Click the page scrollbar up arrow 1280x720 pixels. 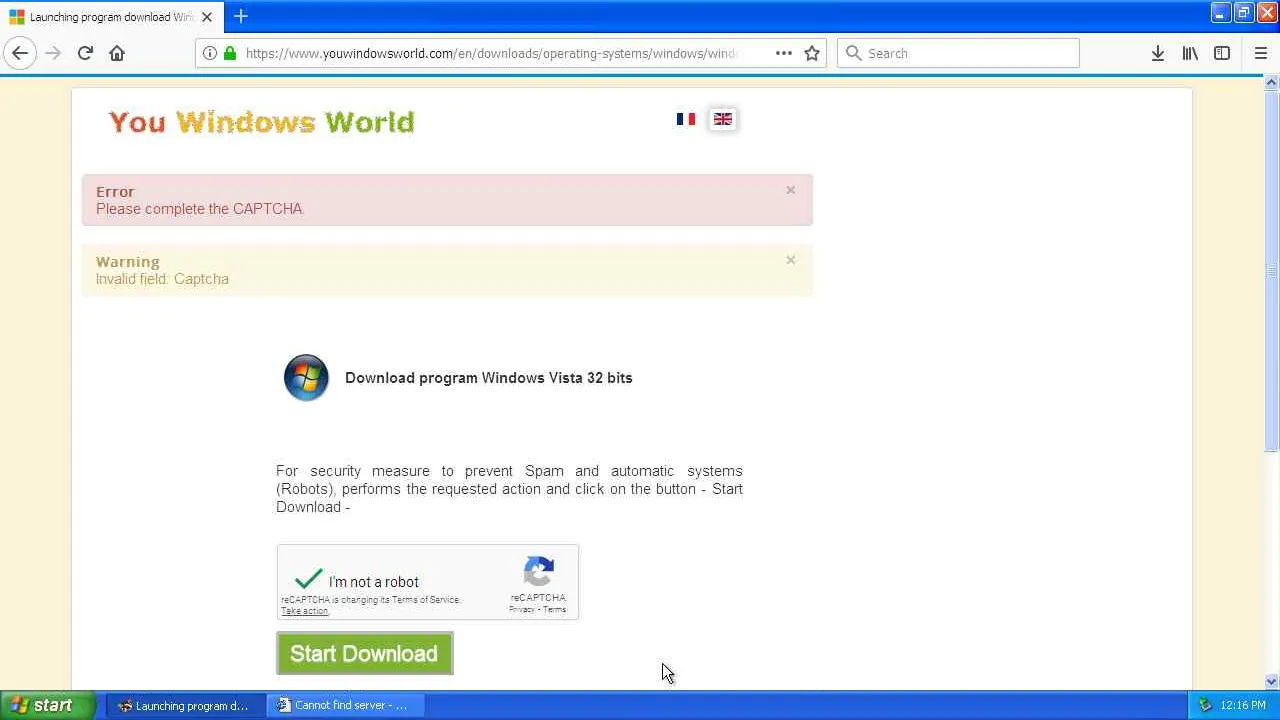(x=1272, y=84)
